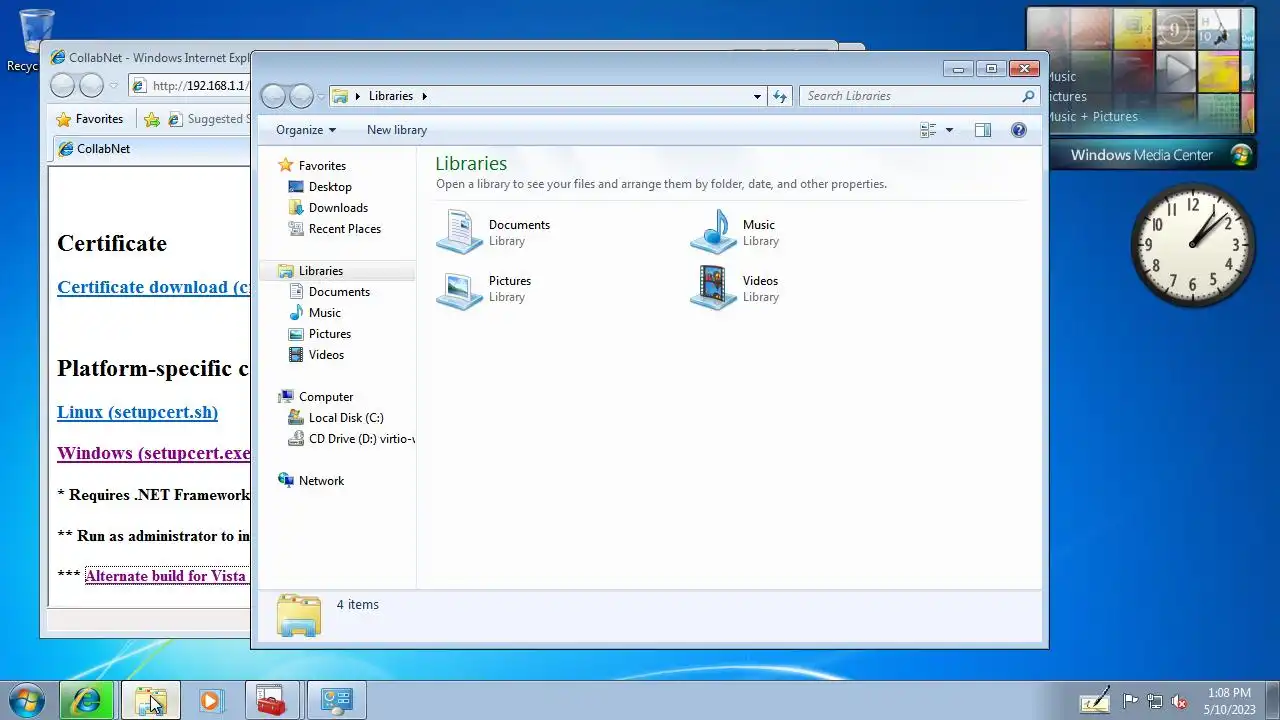Screen dimensions: 1280x720
Task: Open Alternate build for Vista link
Action: pyautogui.click(x=167, y=576)
